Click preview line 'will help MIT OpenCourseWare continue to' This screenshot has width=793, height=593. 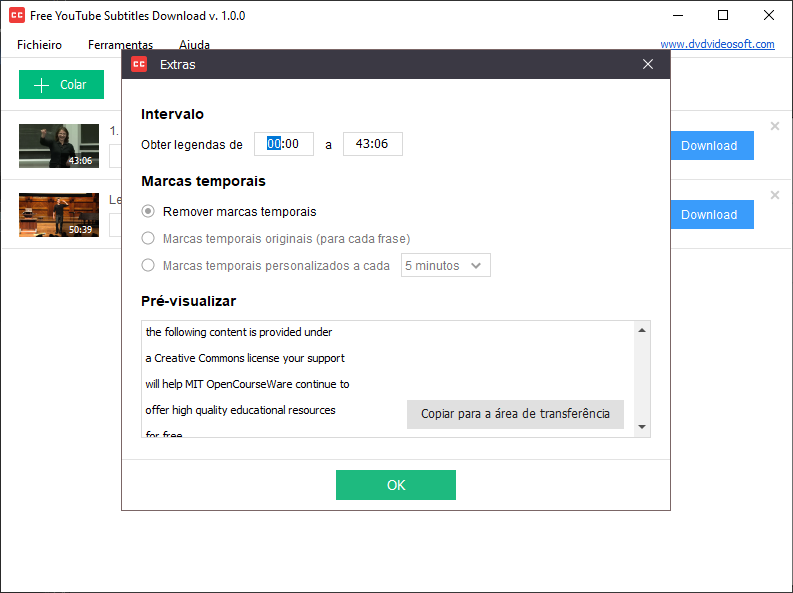[x=247, y=384]
